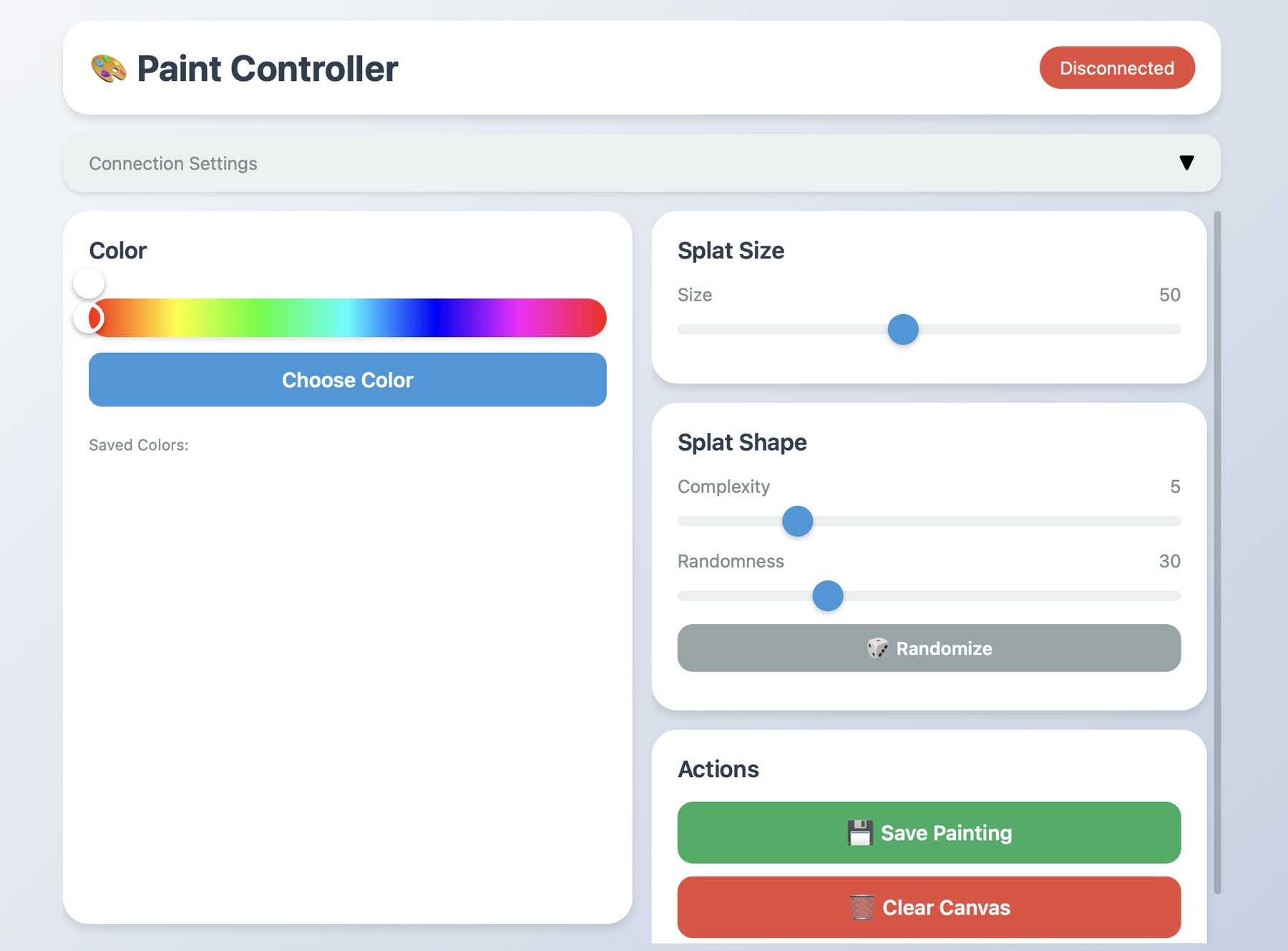
Task: Click the paint palette icon beside the title
Action: tap(109, 69)
